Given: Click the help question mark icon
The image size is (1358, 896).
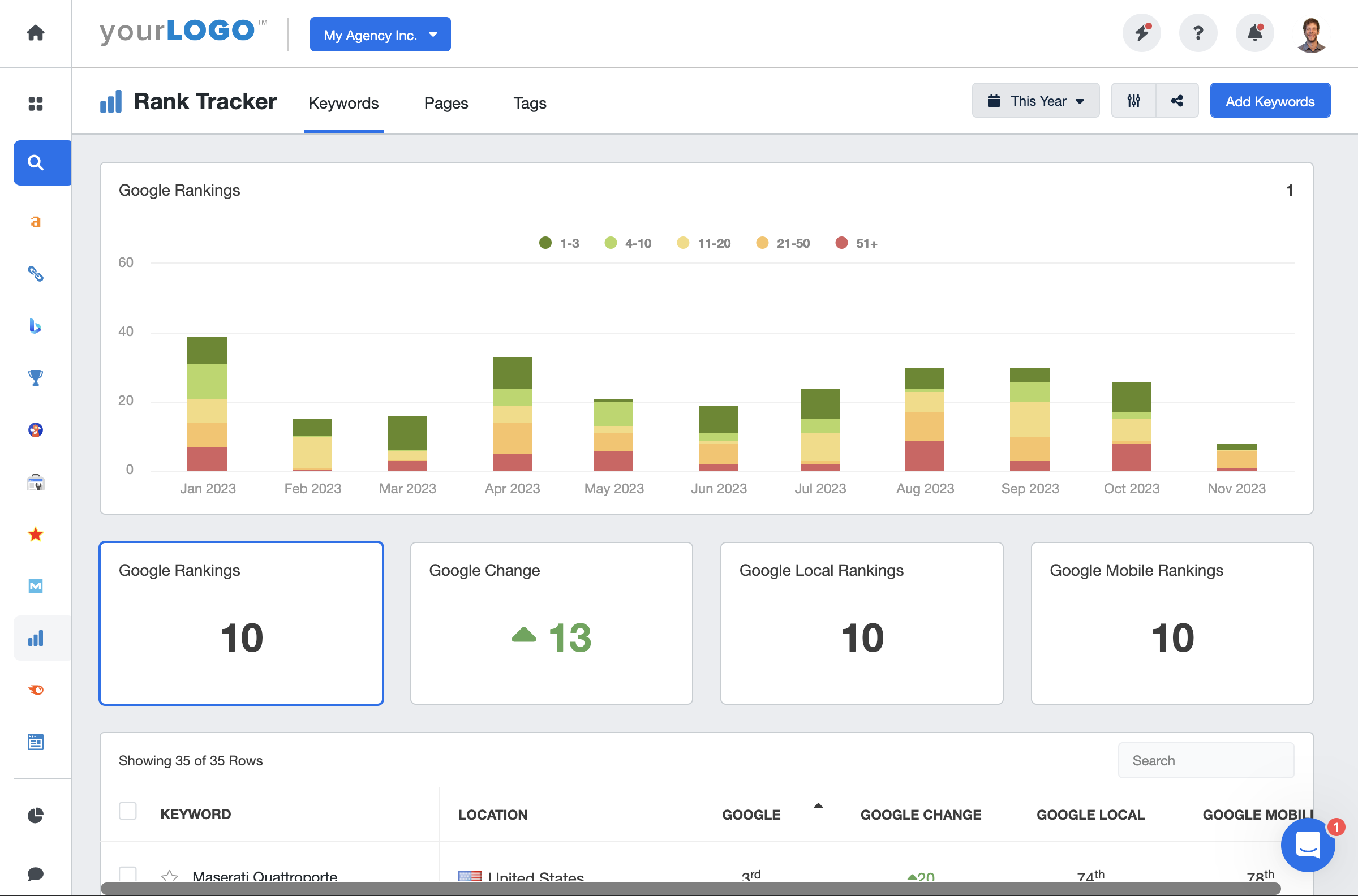Looking at the screenshot, I should (x=1199, y=34).
